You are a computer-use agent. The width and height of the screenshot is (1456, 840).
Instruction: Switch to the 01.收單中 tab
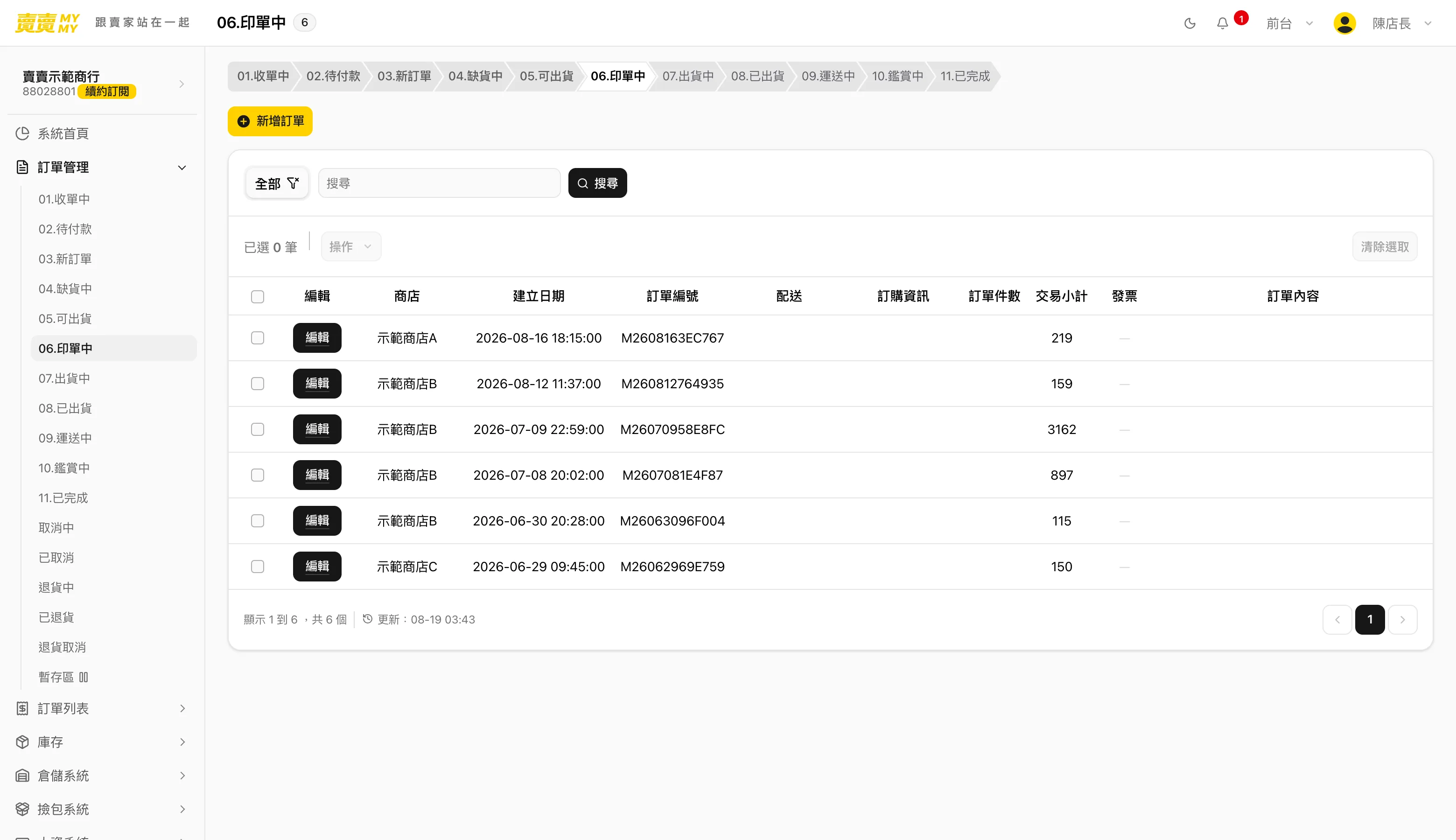coord(263,76)
